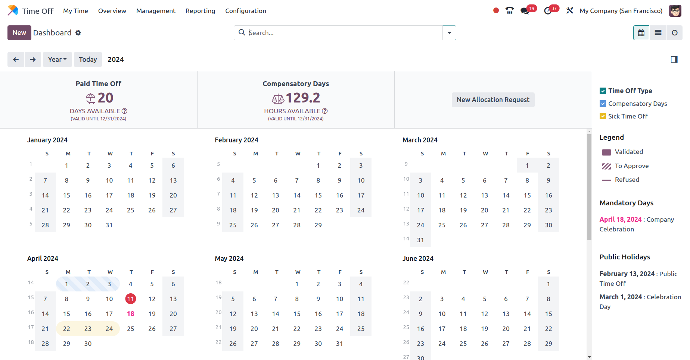Open the VoIP phone icon
This screenshot has height=360, width=690.
click(x=510, y=11)
